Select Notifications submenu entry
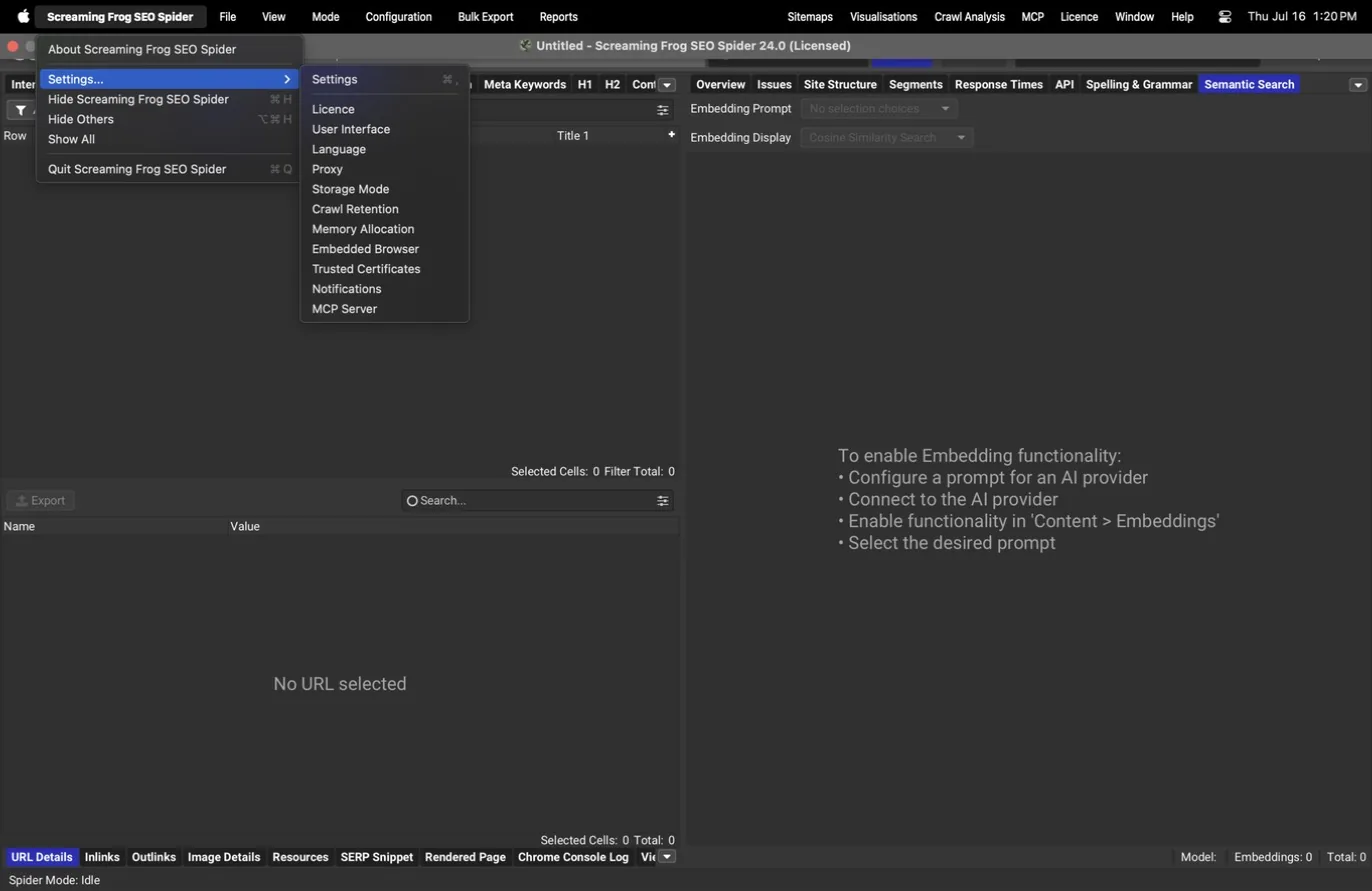The image size is (1372, 891). click(385, 289)
